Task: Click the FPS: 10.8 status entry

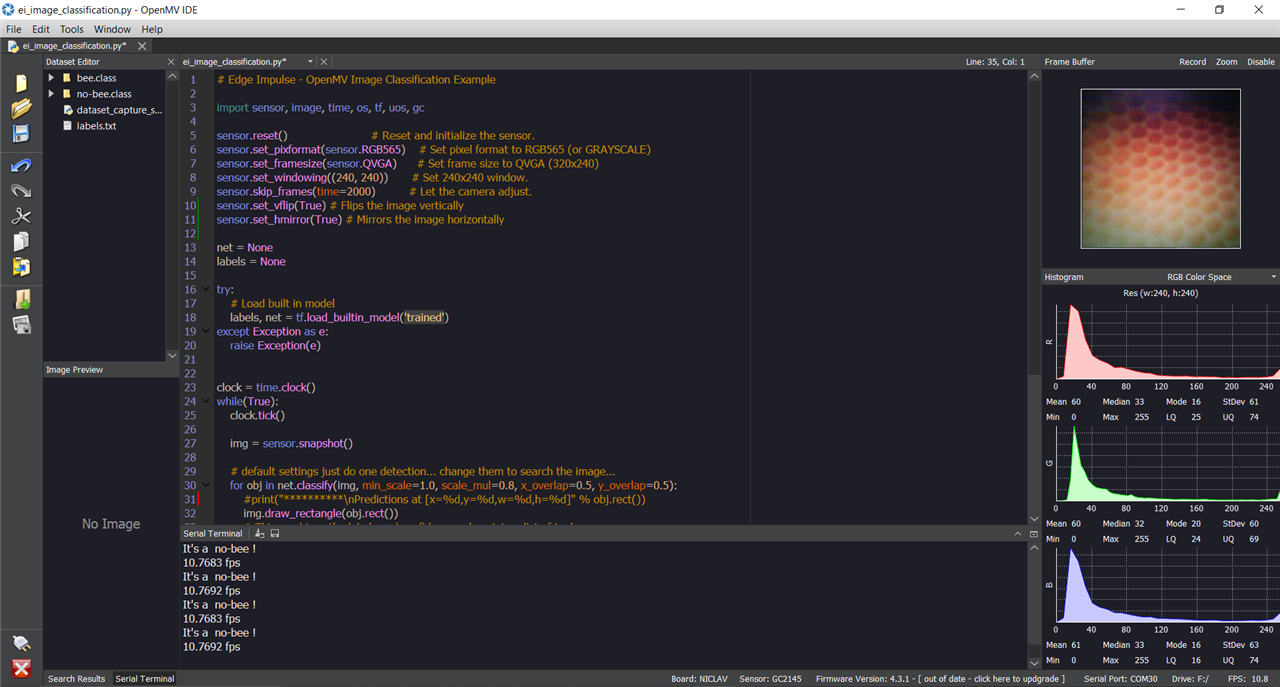Action: 1247,679
